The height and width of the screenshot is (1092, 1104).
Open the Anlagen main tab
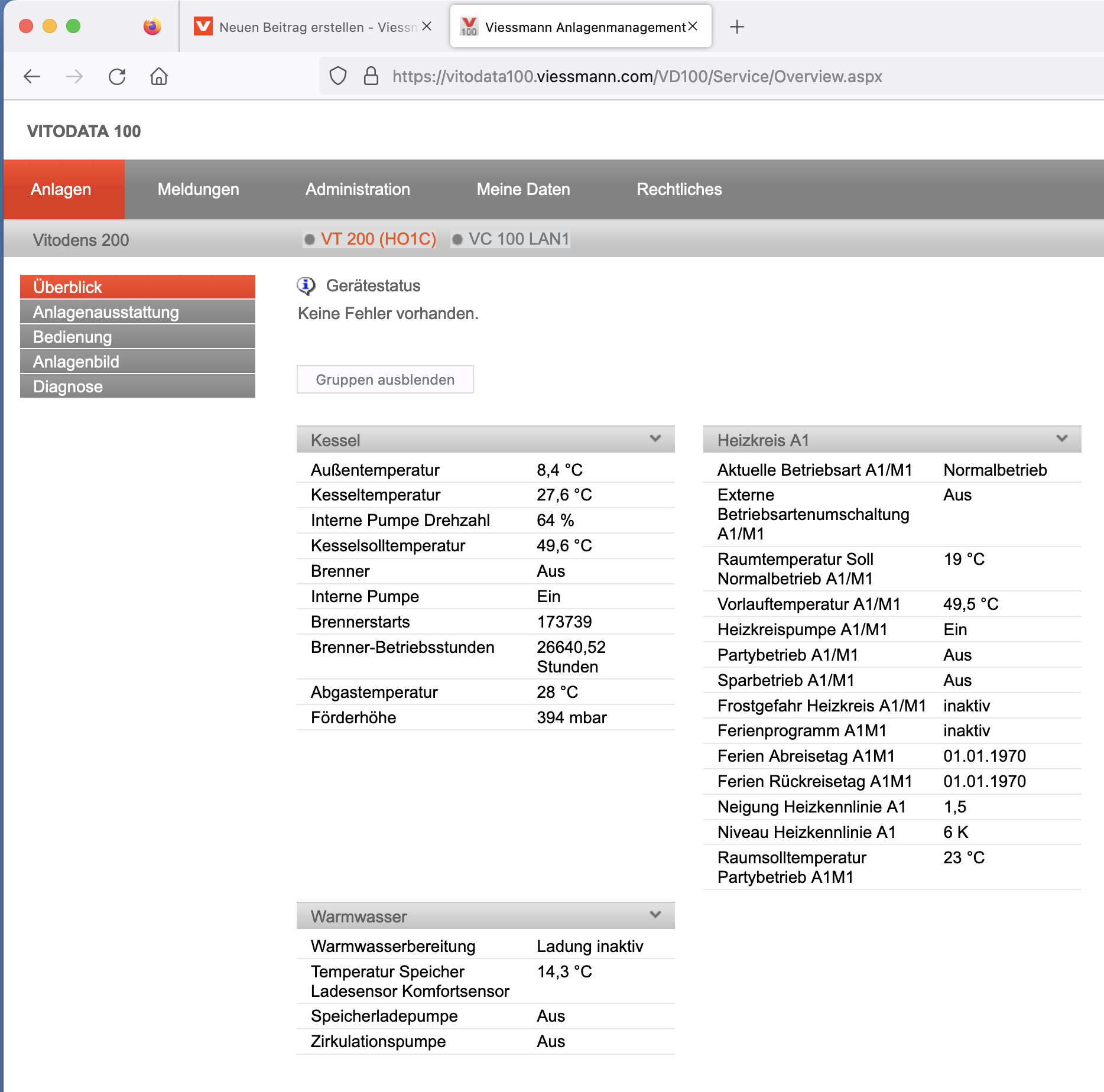[64, 189]
